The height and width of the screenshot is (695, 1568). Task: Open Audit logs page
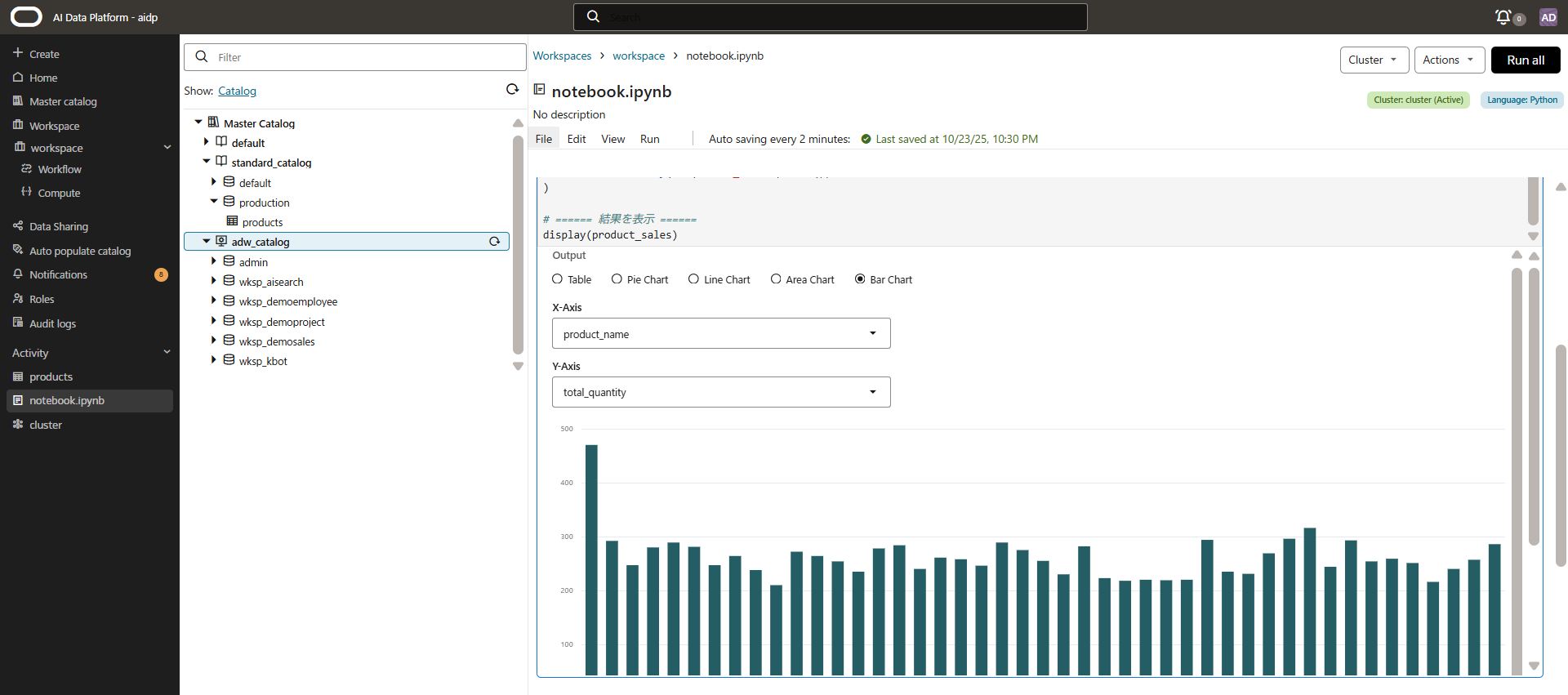[52, 323]
